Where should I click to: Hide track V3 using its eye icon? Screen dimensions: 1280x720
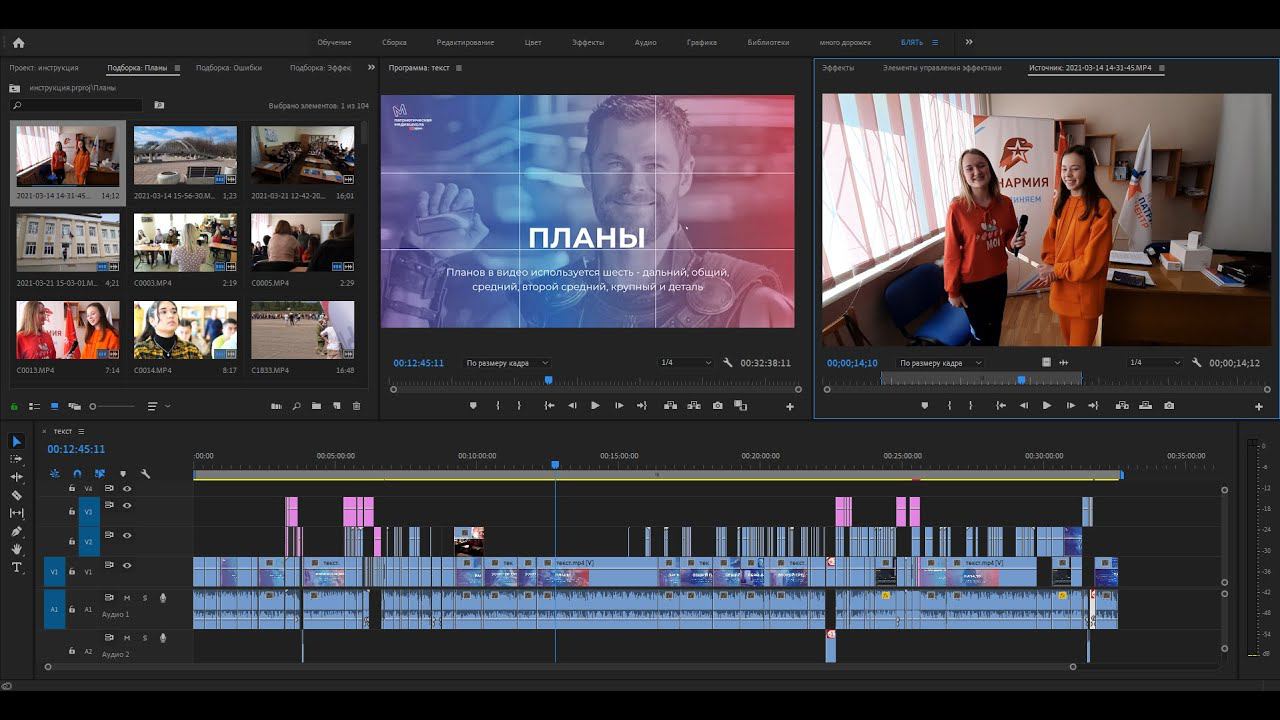point(127,505)
